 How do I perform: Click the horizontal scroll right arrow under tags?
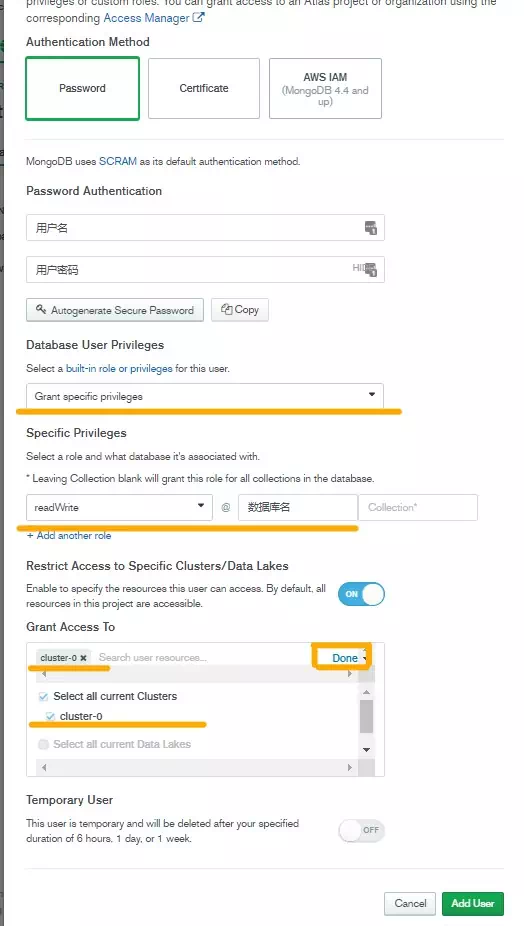[x=350, y=674]
